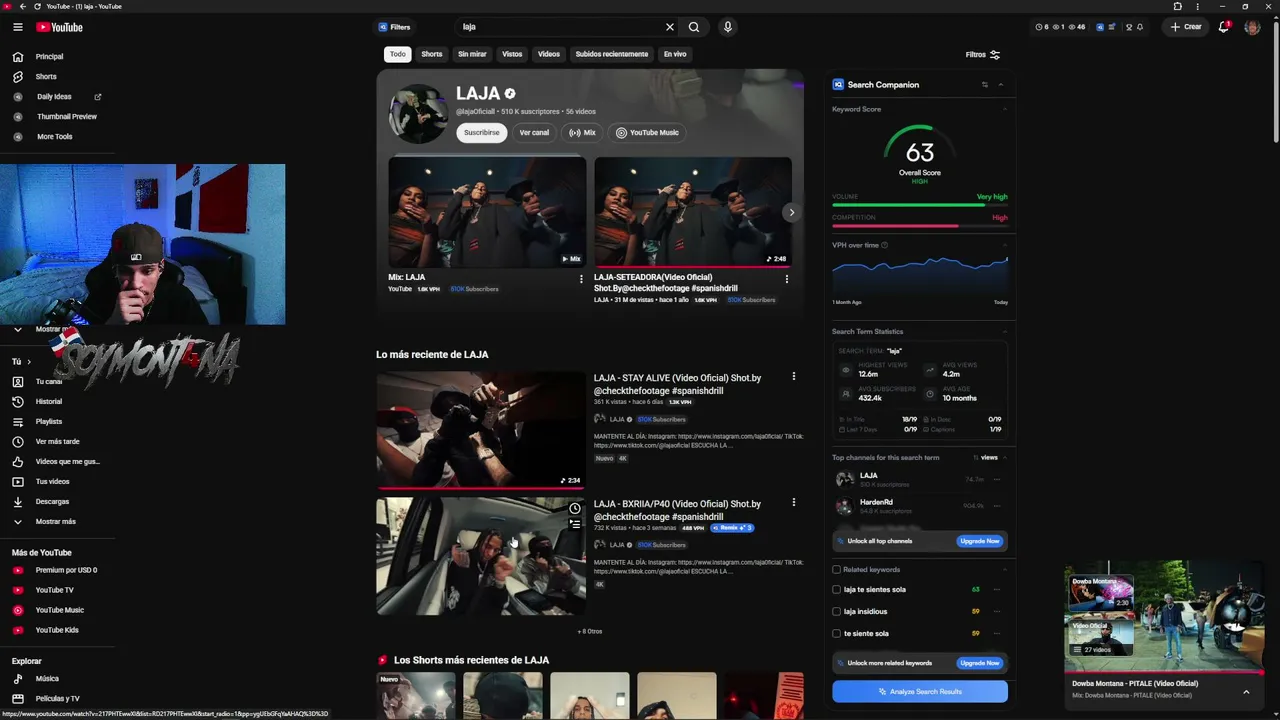
Task: Go back with the browser arrow
Action: click(x=22, y=6)
